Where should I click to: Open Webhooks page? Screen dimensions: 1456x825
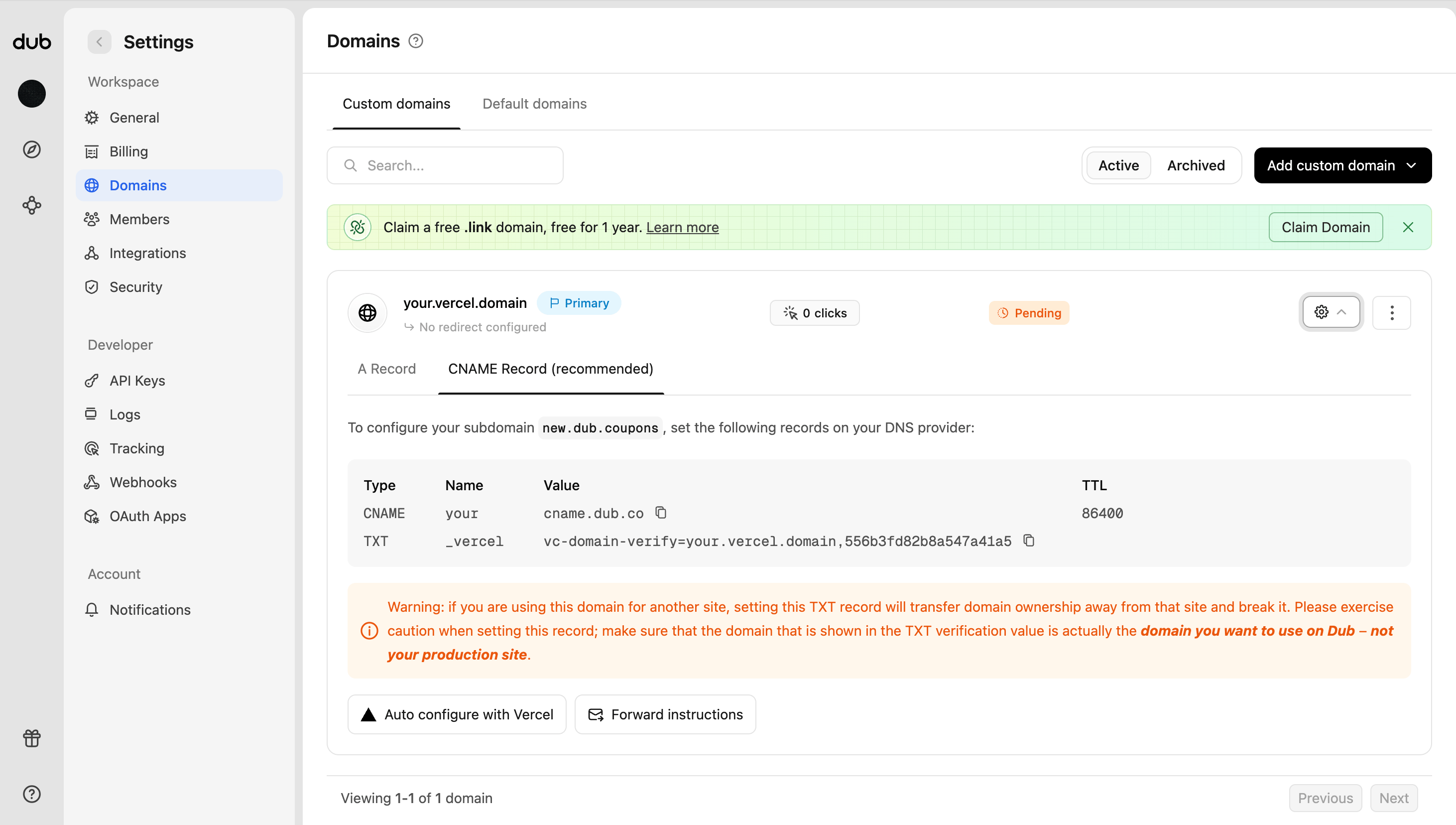pos(179,483)
